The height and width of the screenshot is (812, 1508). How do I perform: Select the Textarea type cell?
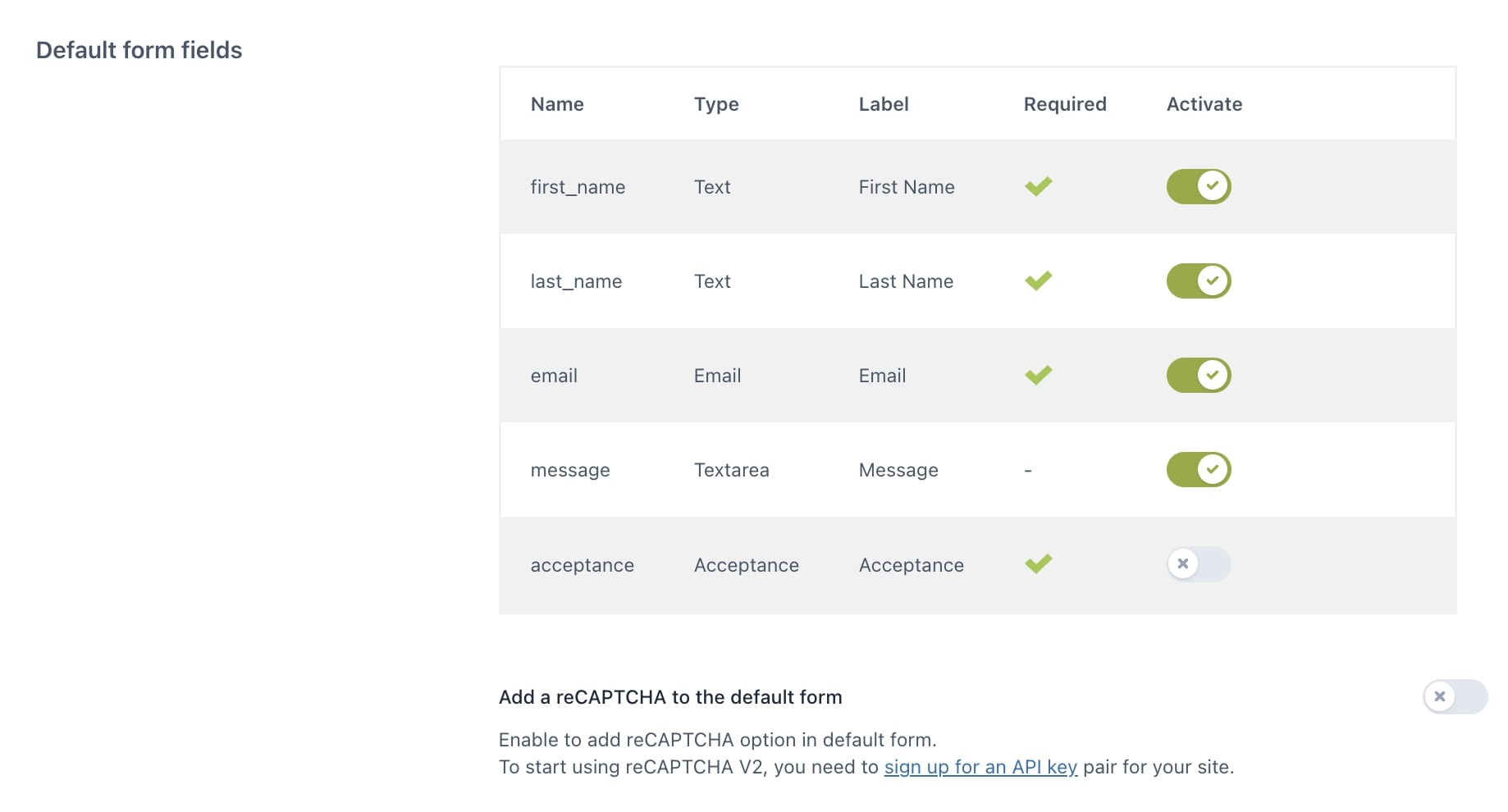732,470
